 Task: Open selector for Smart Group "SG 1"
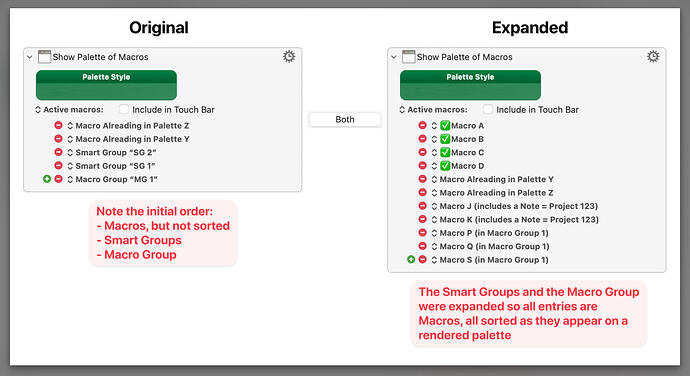(x=70, y=166)
